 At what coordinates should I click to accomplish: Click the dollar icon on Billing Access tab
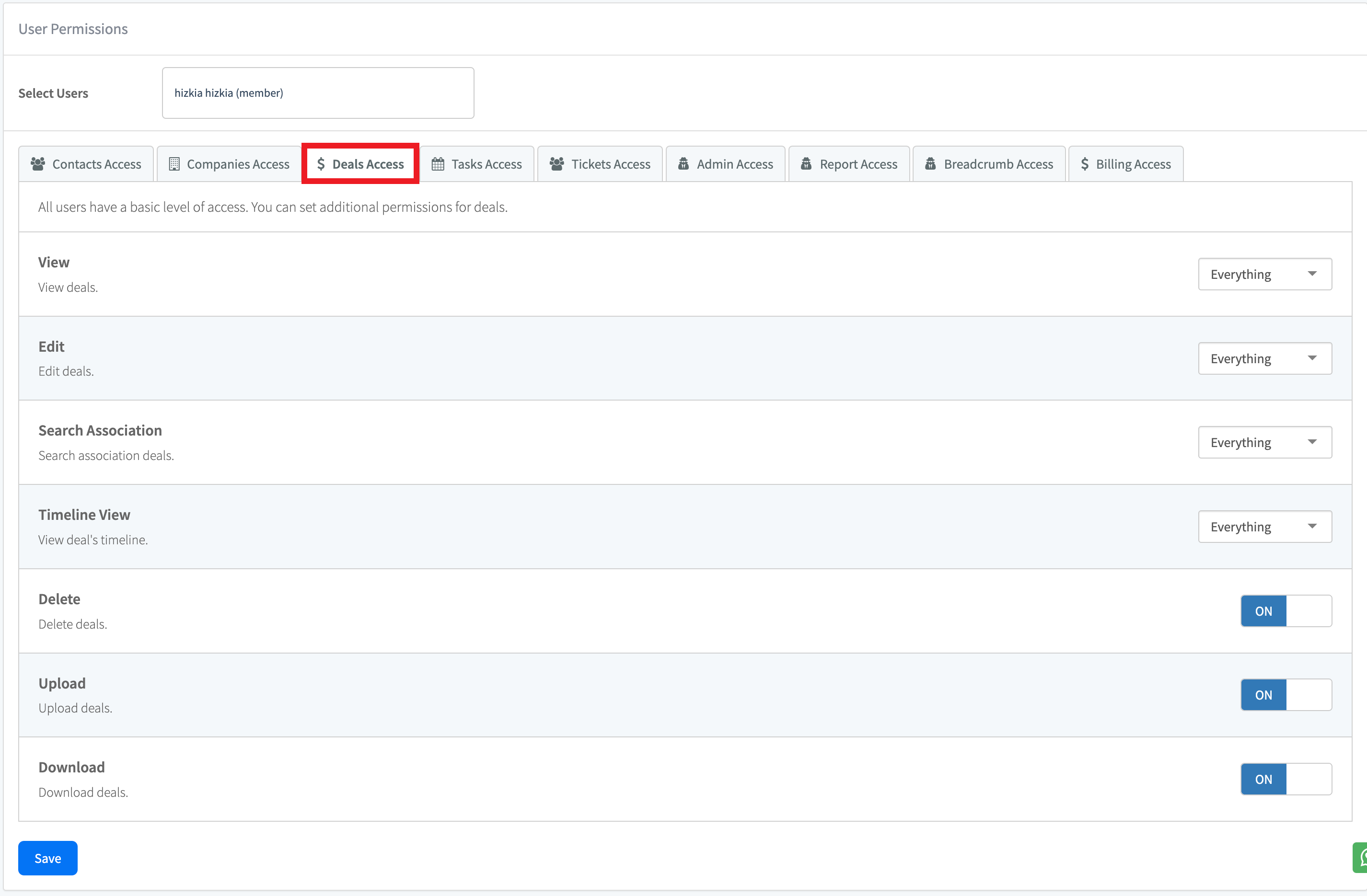[1084, 164]
